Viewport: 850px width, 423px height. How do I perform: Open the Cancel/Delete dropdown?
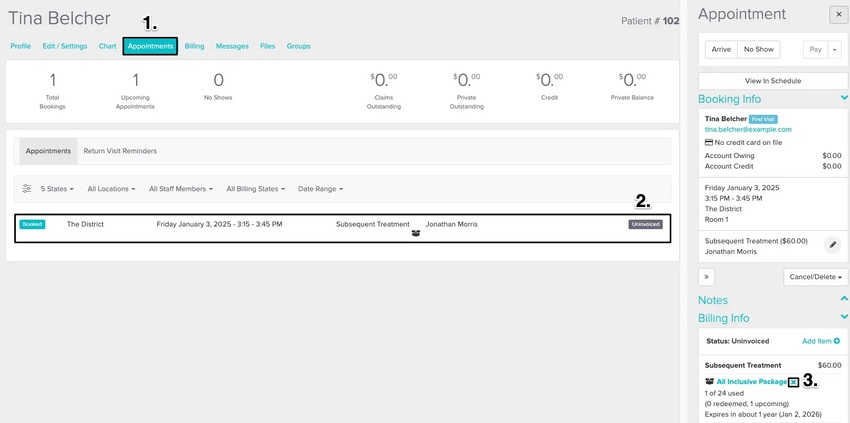[815, 277]
